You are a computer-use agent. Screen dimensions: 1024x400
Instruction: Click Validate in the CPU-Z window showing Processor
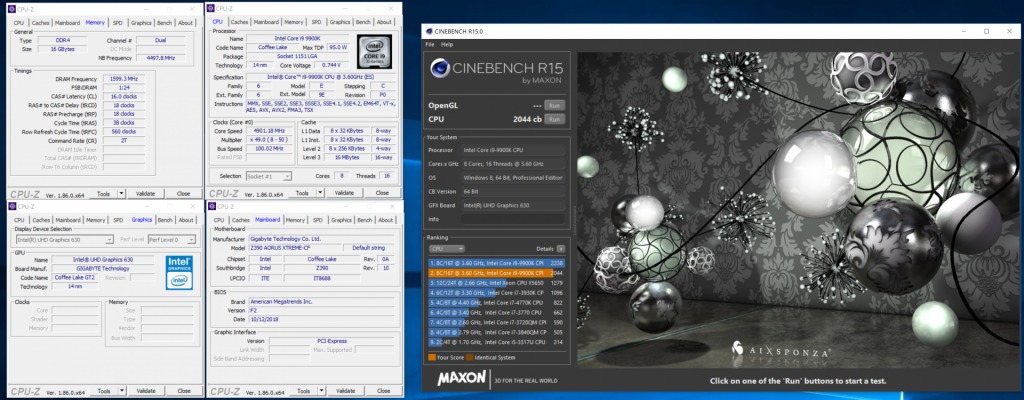(344, 193)
